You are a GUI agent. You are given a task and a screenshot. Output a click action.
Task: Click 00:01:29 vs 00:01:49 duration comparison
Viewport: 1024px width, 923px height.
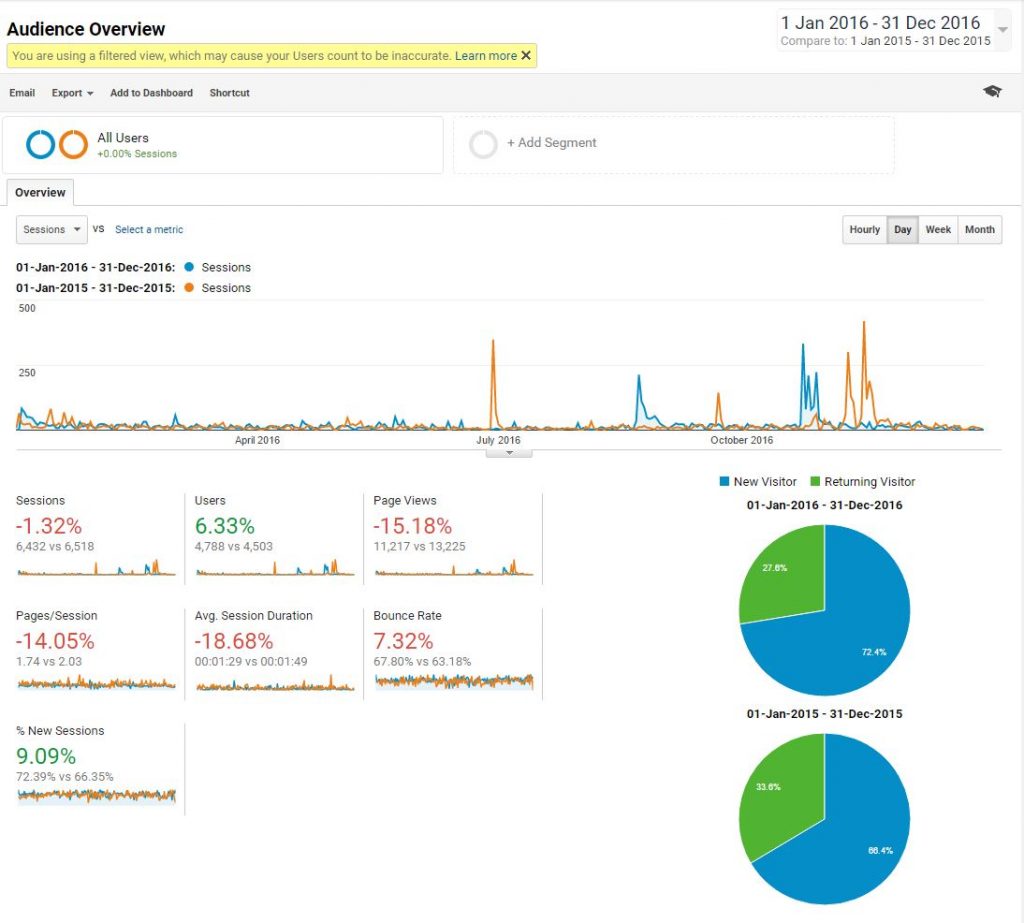[251, 661]
